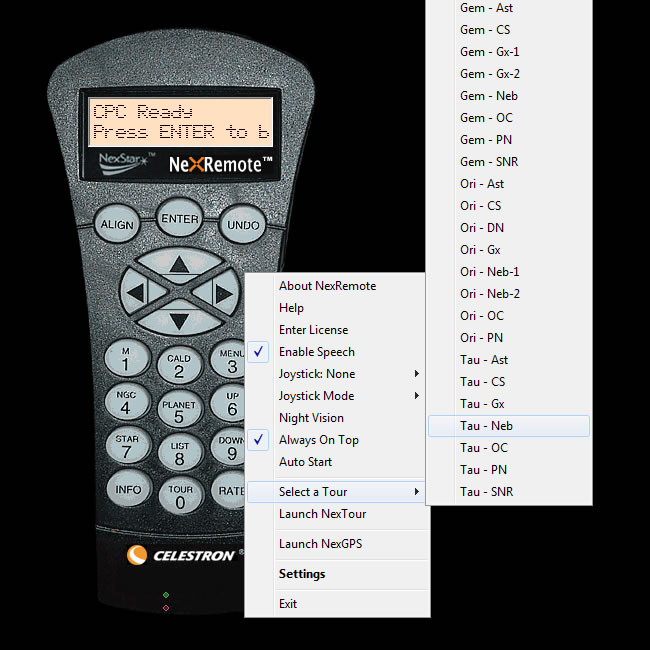Viewport: 650px width, 650px height.
Task: Select the Ori - OC tour
Action: [509, 315]
